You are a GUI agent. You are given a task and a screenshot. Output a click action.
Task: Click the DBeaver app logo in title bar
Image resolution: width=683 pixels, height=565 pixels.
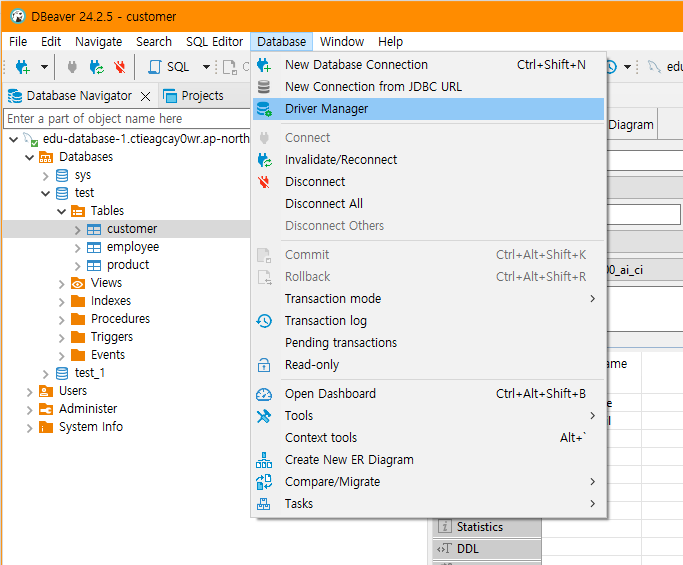click(x=18, y=17)
